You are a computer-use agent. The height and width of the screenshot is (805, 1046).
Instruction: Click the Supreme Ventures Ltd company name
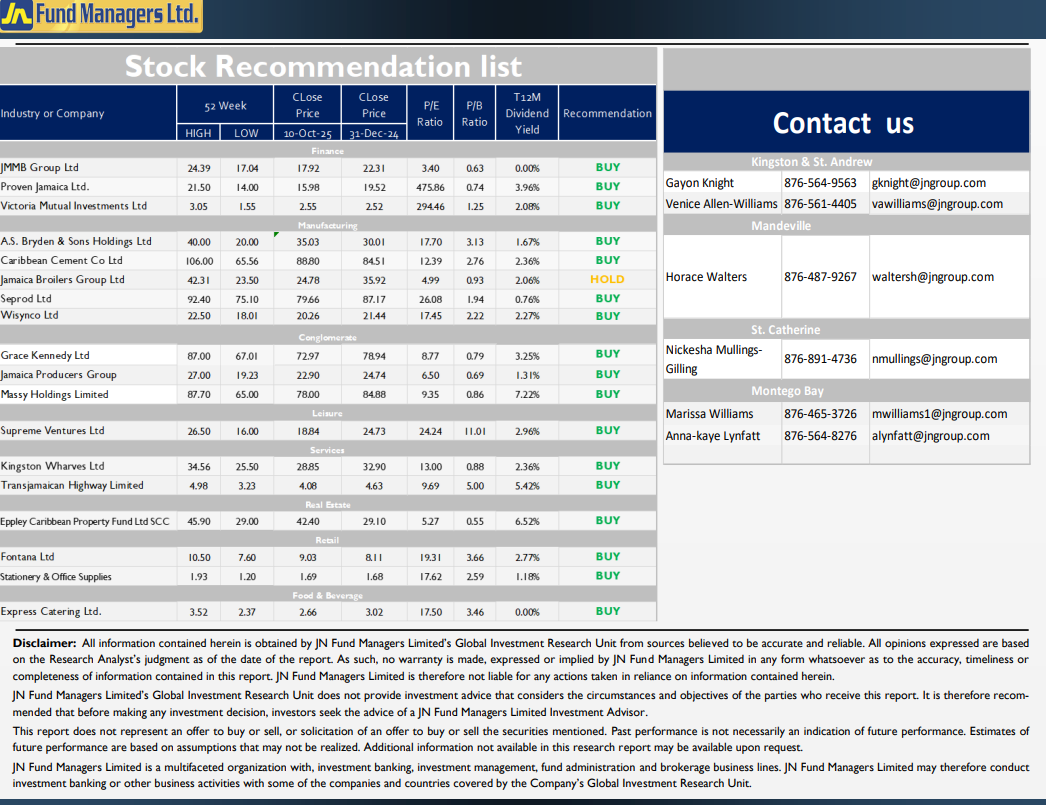click(53, 431)
